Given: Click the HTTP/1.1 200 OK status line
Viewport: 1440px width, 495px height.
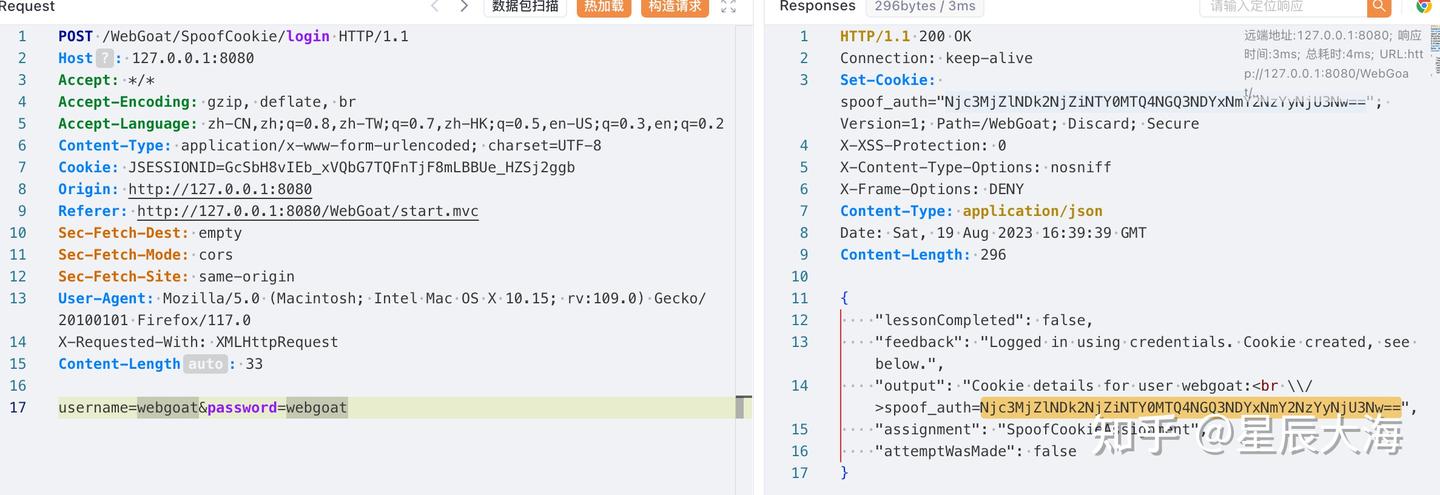Looking at the screenshot, I should click(906, 36).
